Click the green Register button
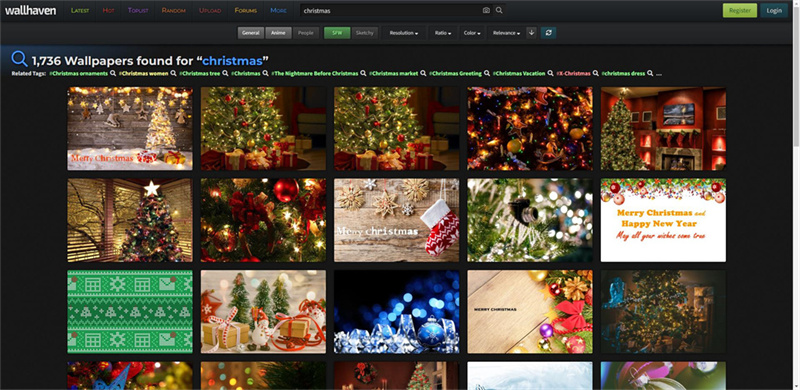The width and height of the screenshot is (800, 390). point(739,10)
